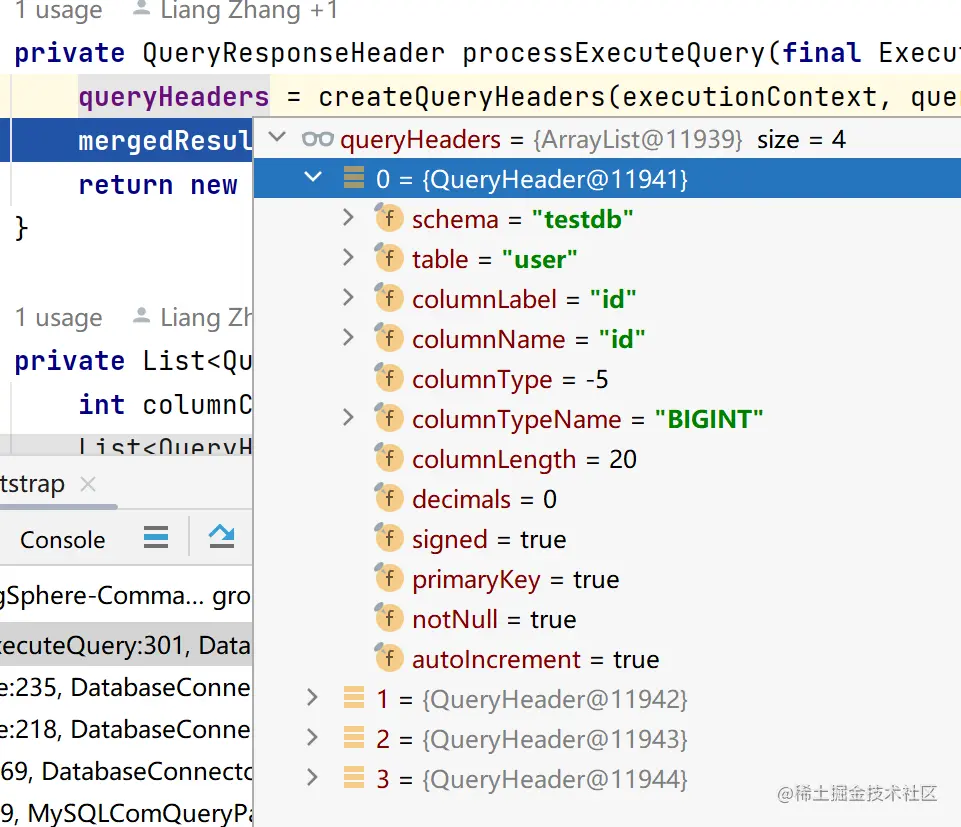Click the 'return new' code line

click(x=158, y=185)
